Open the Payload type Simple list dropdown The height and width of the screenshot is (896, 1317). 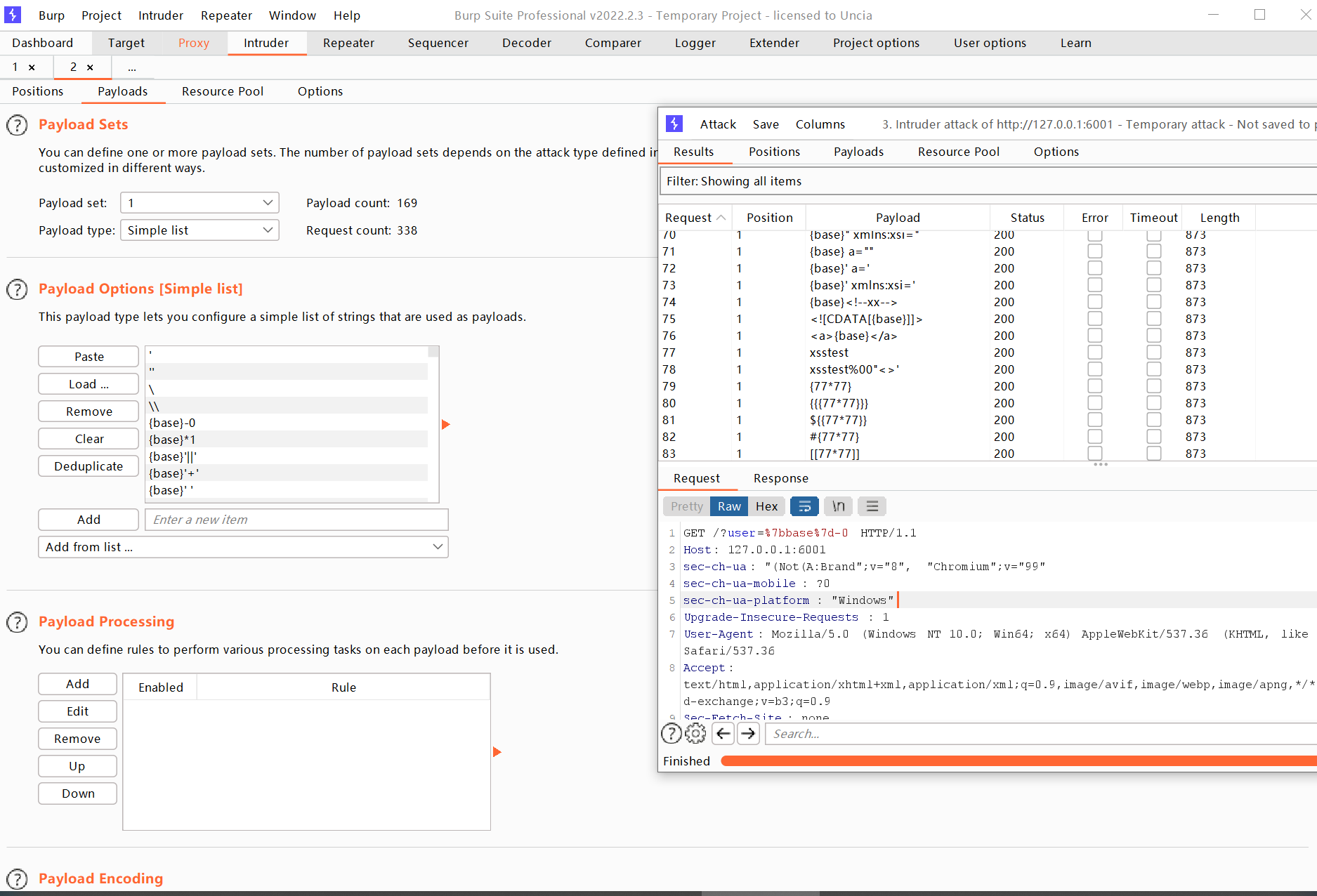199,230
